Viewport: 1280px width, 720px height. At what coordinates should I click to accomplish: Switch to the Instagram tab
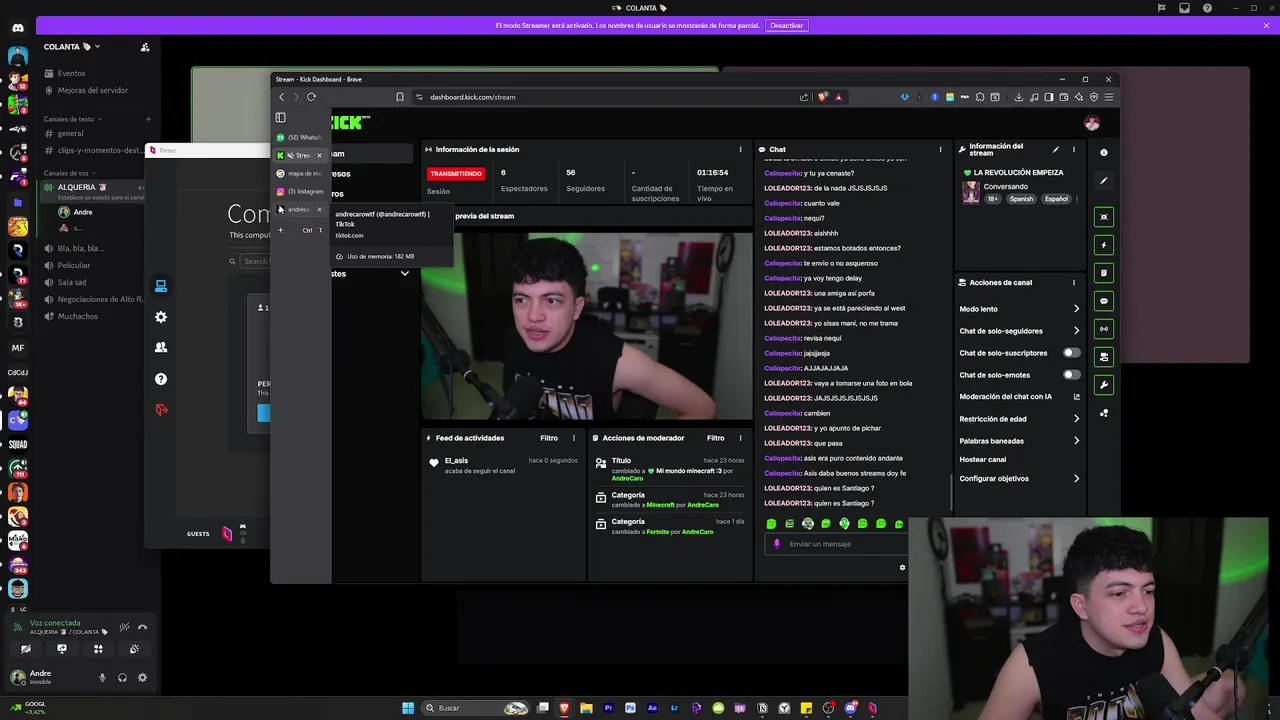(x=301, y=191)
